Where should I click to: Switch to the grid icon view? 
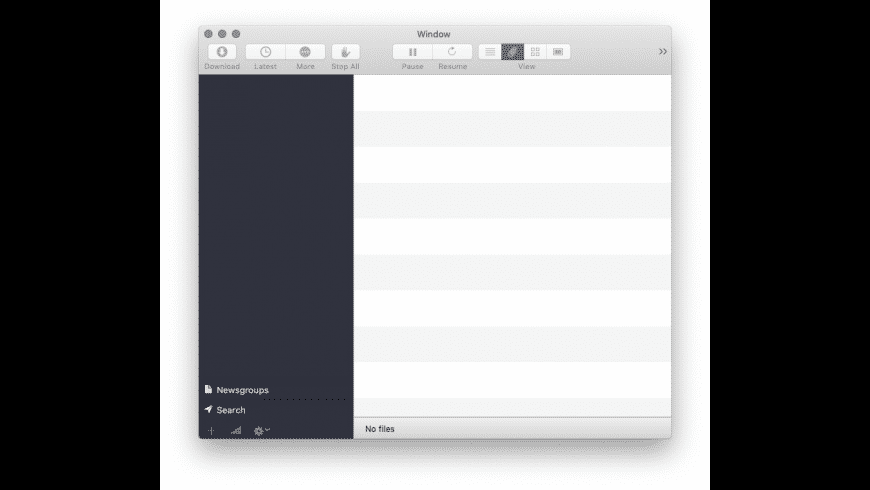pos(535,52)
